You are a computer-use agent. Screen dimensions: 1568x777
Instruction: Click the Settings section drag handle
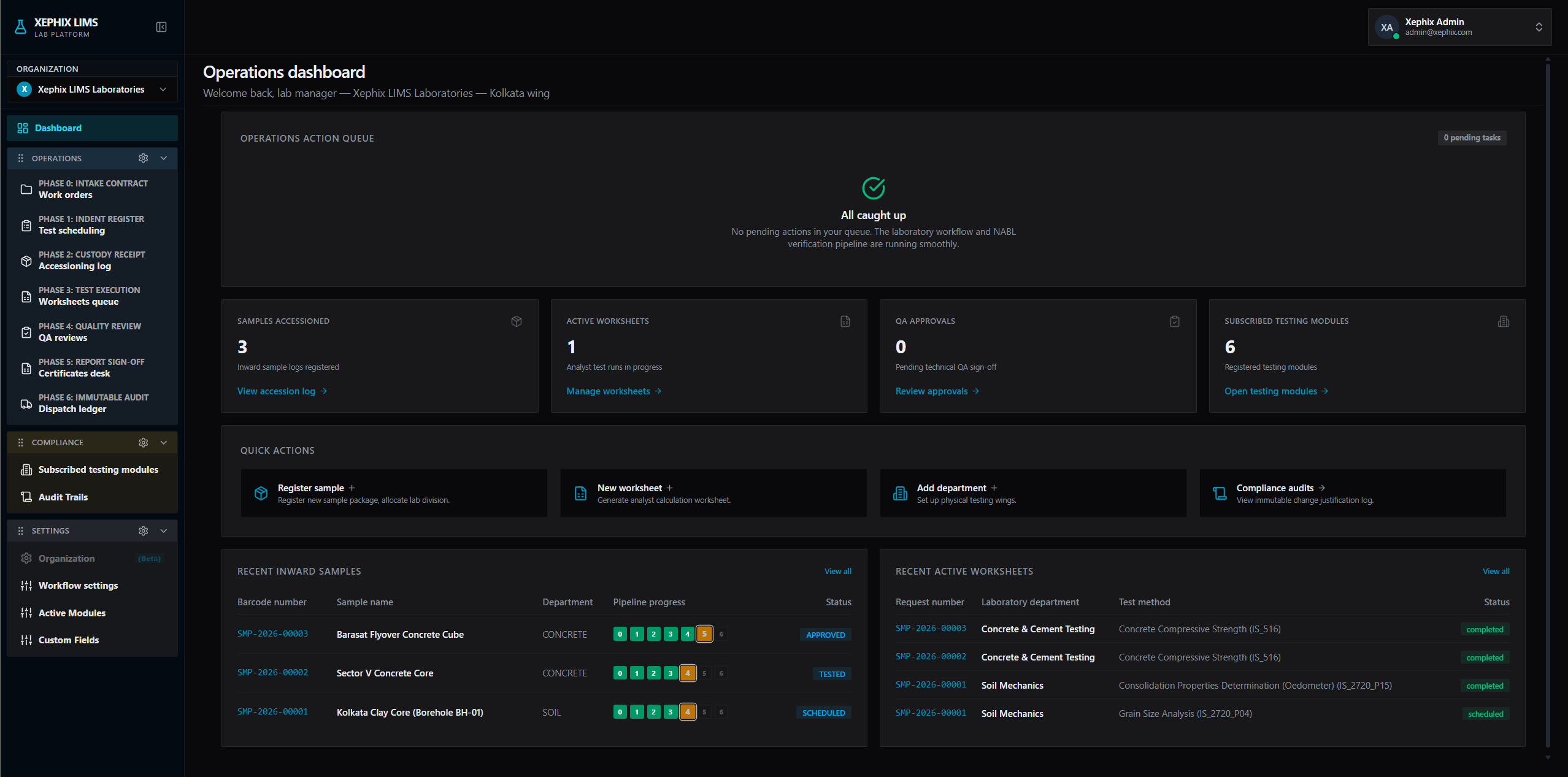[x=21, y=530]
